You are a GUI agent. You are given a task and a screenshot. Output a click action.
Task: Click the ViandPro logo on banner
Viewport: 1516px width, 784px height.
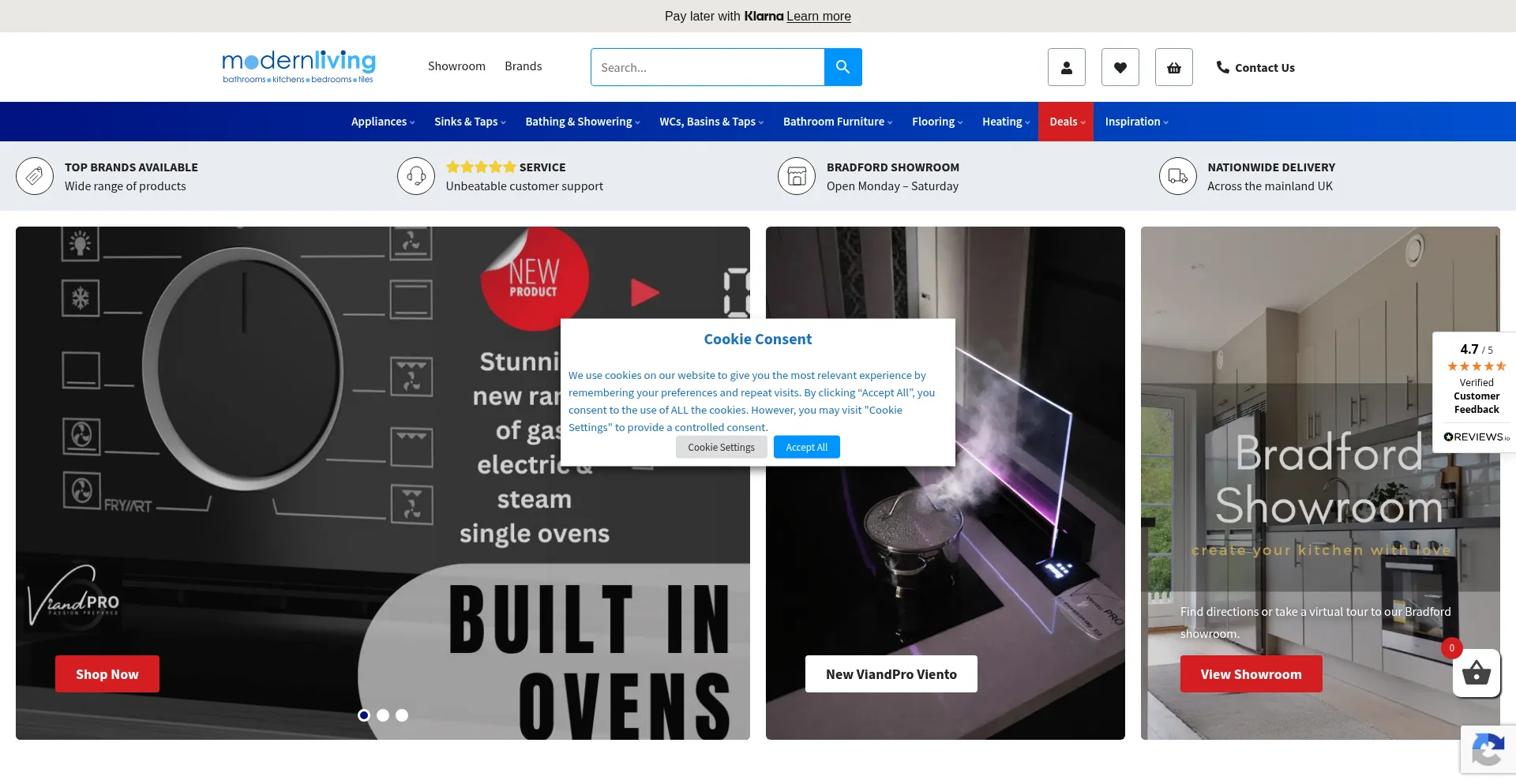click(73, 596)
